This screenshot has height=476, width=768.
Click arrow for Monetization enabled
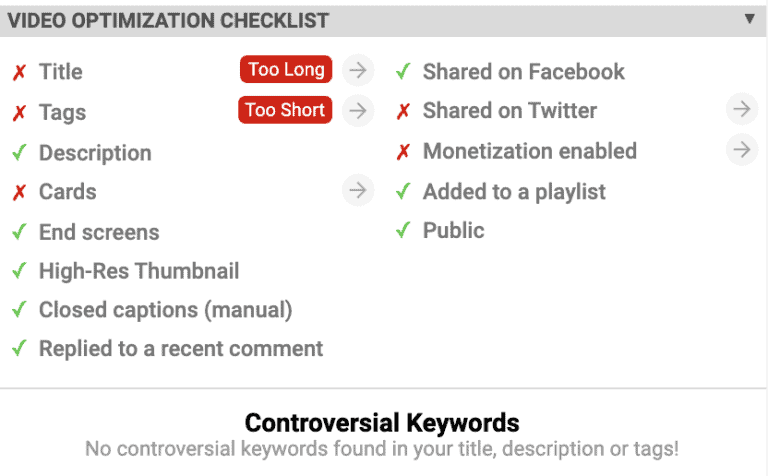pyautogui.click(x=742, y=149)
